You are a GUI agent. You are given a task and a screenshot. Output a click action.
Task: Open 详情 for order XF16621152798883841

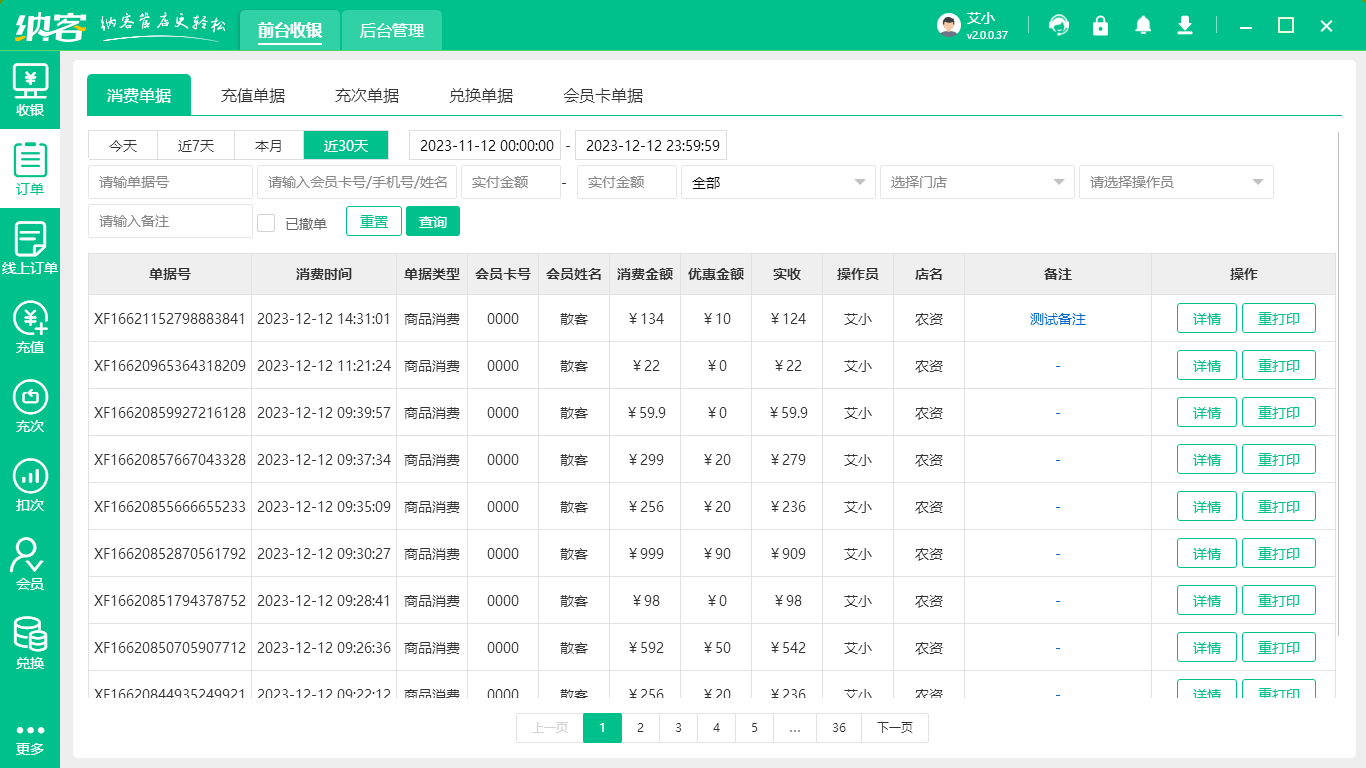(1207, 318)
